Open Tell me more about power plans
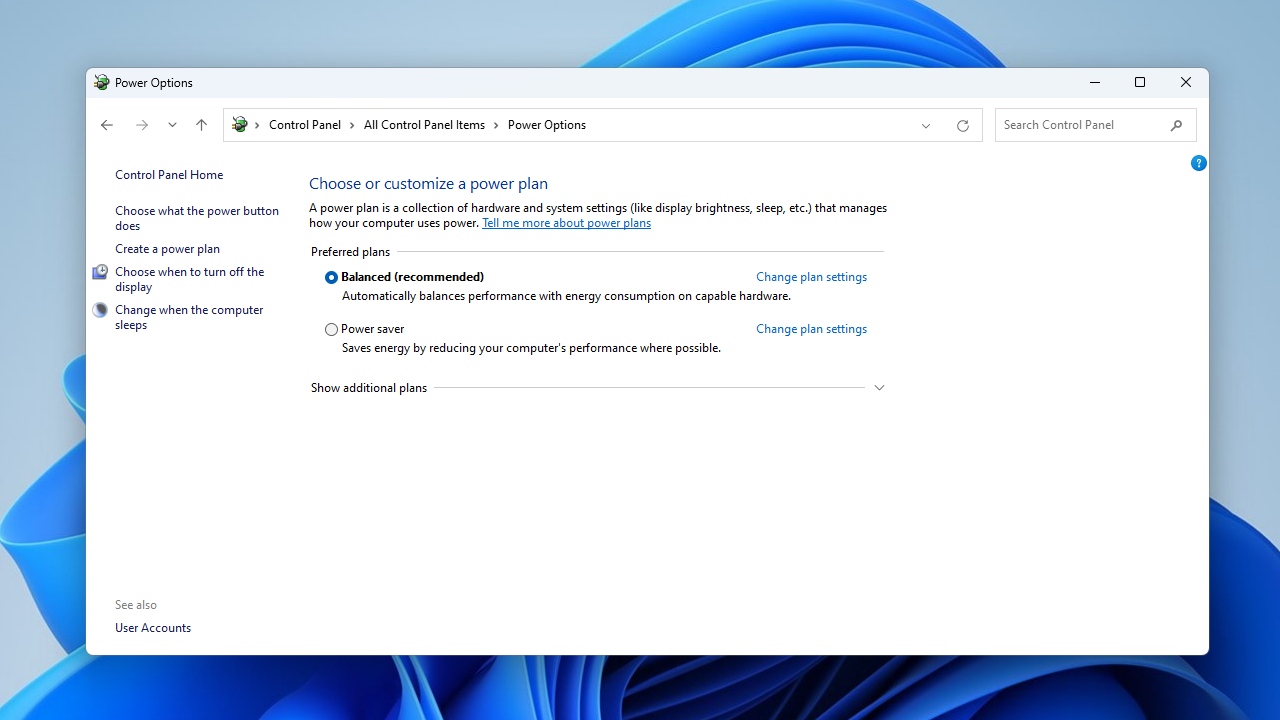The height and width of the screenshot is (720, 1280). [x=566, y=223]
